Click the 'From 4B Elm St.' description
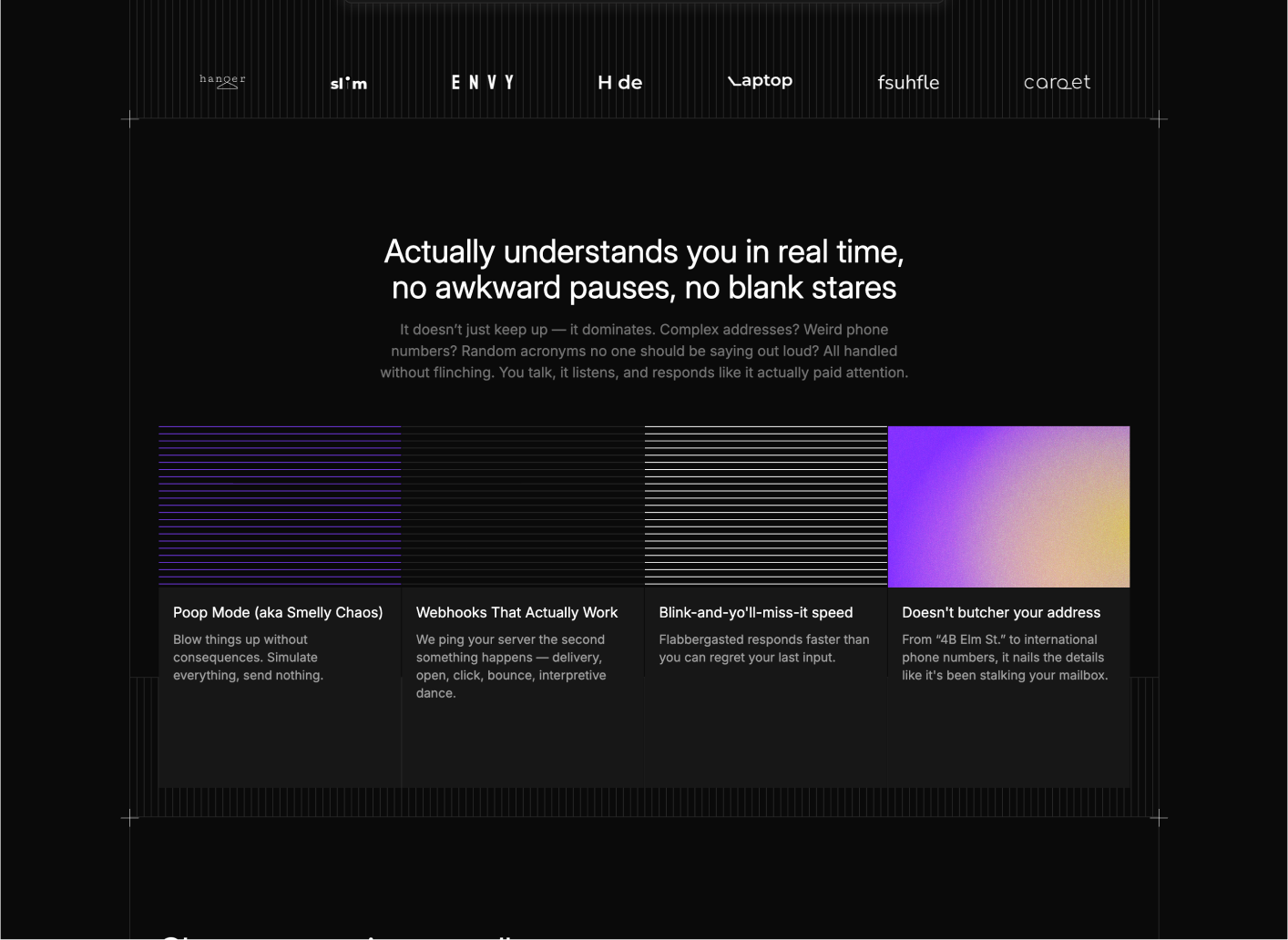 click(1005, 658)
